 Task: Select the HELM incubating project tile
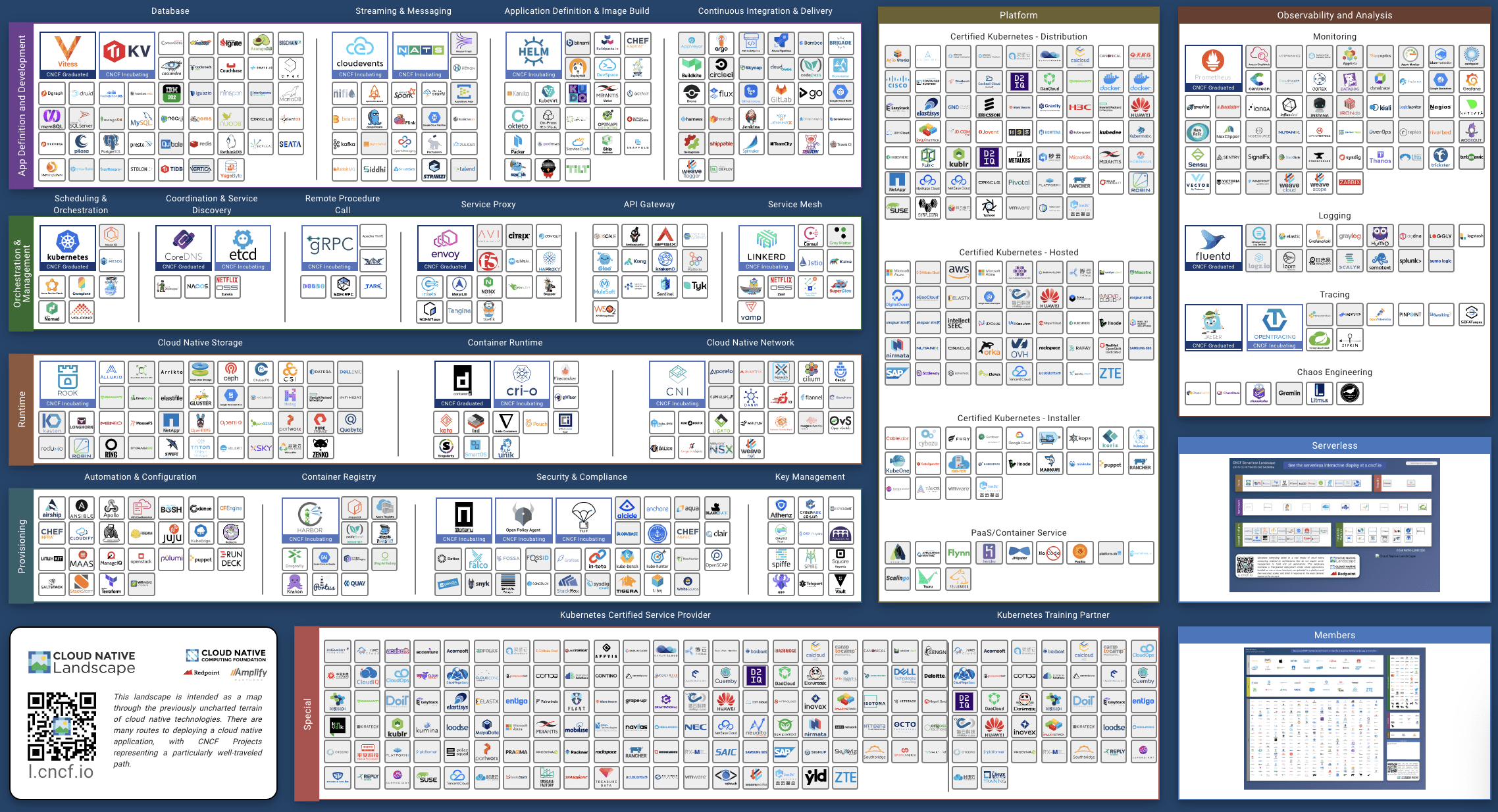533,55
